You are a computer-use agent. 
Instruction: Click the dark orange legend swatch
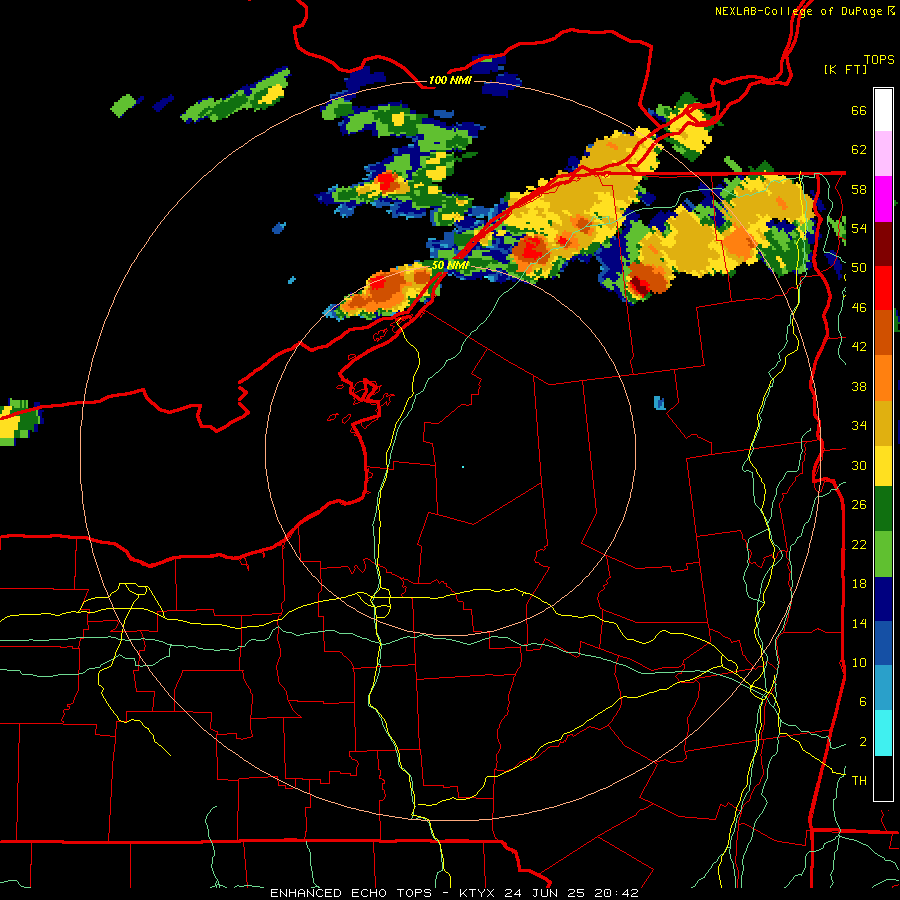(883, 332)
